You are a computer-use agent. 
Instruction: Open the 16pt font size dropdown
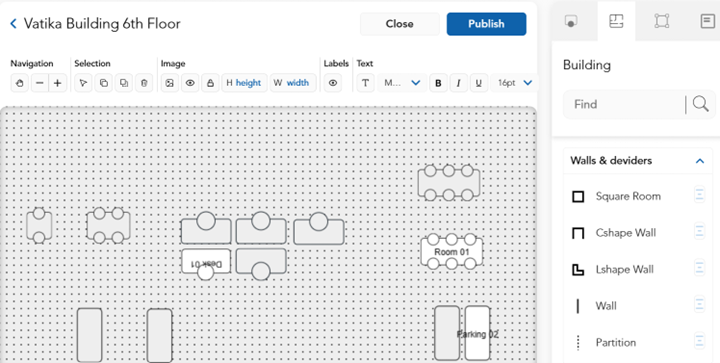click(x=514, y=83)
